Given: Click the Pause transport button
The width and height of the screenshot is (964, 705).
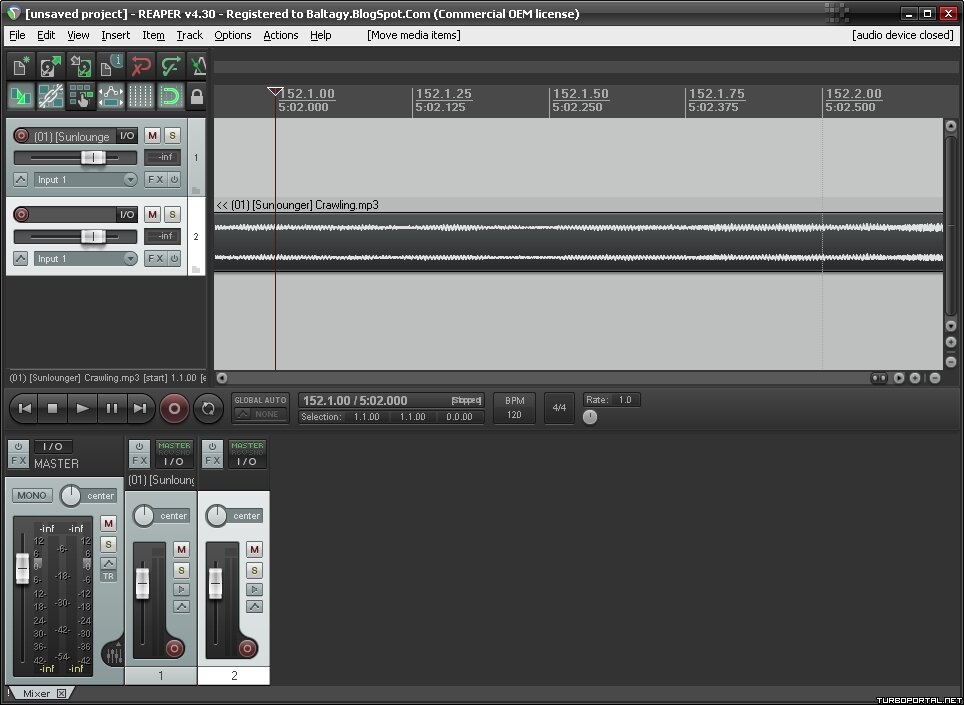Looking at the screenshot, I should pyautogui.click(x=111, y=408).
